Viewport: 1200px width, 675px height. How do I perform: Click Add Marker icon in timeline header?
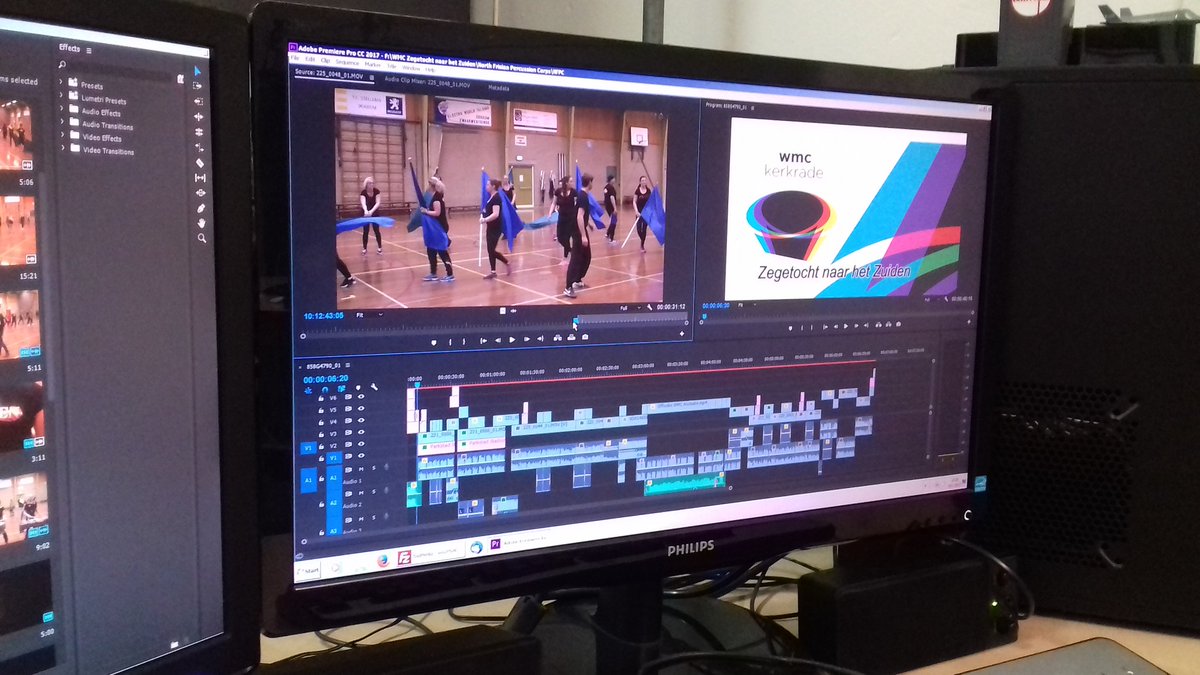358,387
